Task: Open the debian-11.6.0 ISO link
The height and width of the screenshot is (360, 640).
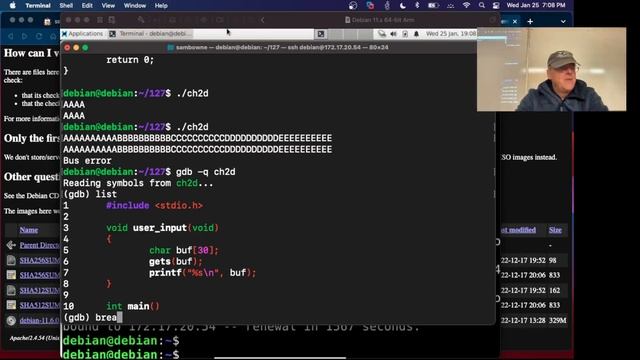Action: point(40,320)
